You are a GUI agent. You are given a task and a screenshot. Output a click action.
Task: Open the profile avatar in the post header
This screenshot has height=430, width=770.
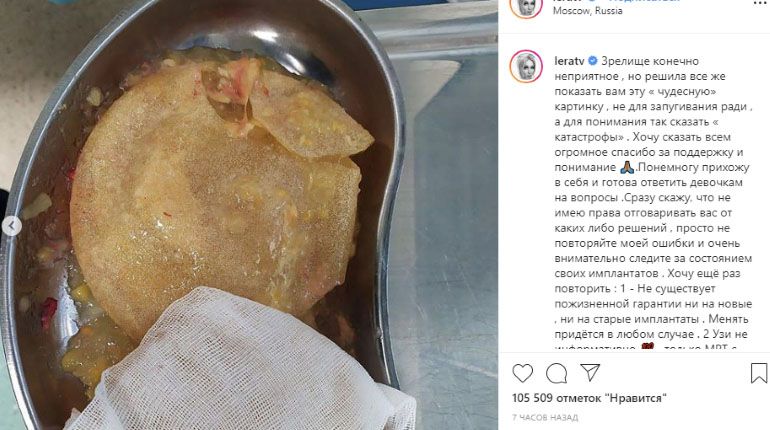pyautogui.click(x=526, y=6)
